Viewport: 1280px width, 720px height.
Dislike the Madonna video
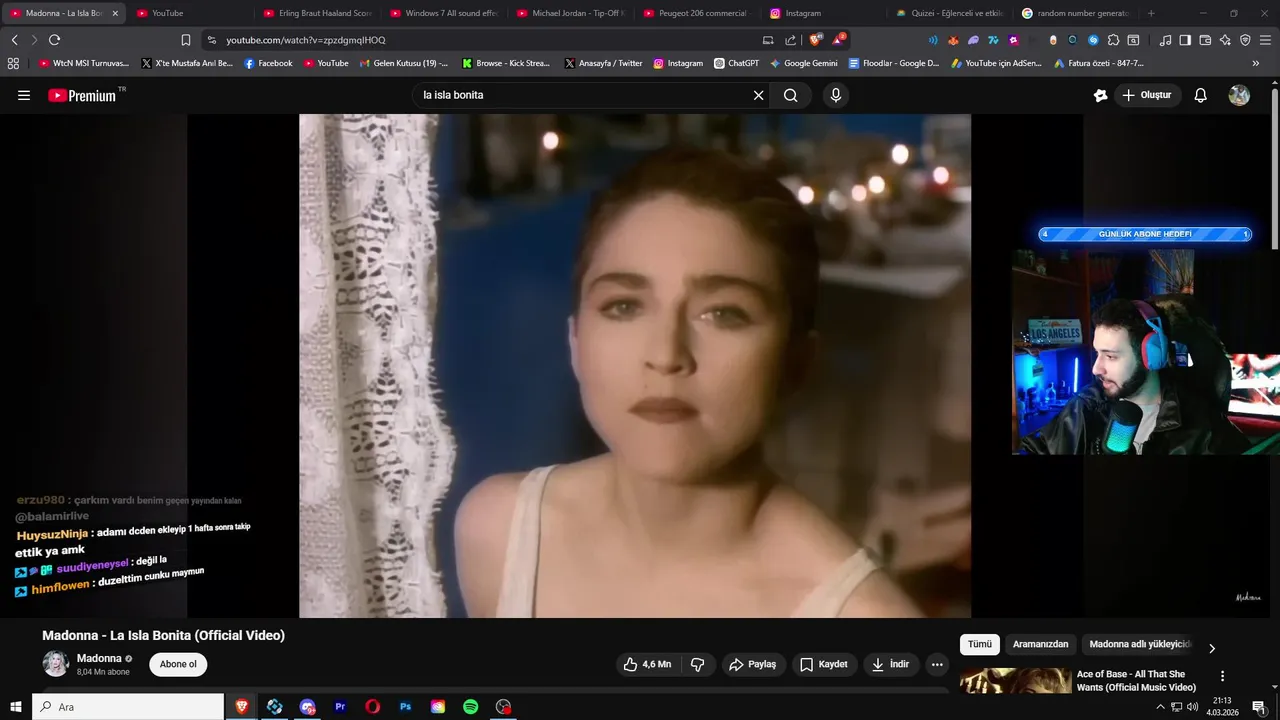point(698,664)
